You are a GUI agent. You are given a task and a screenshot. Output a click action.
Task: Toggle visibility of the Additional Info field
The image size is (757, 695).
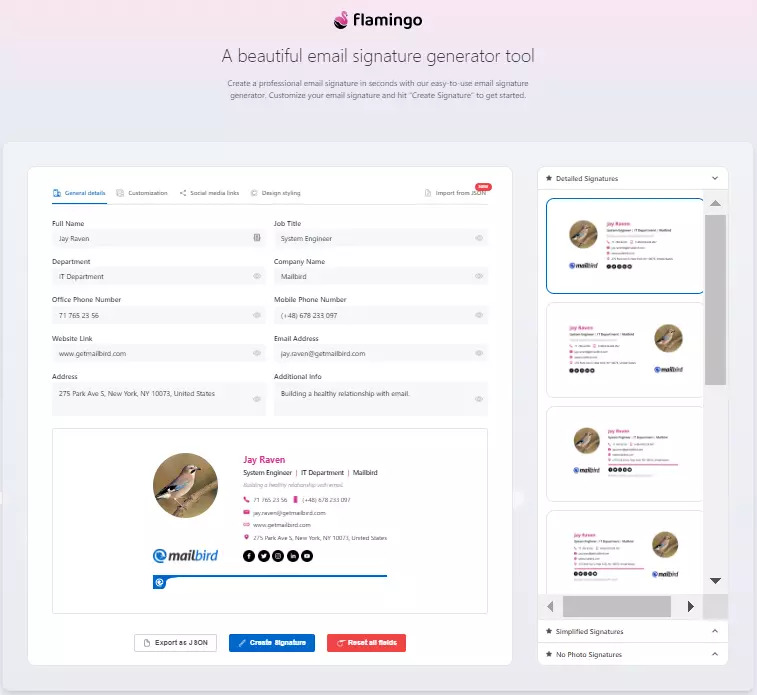point(479,399)
